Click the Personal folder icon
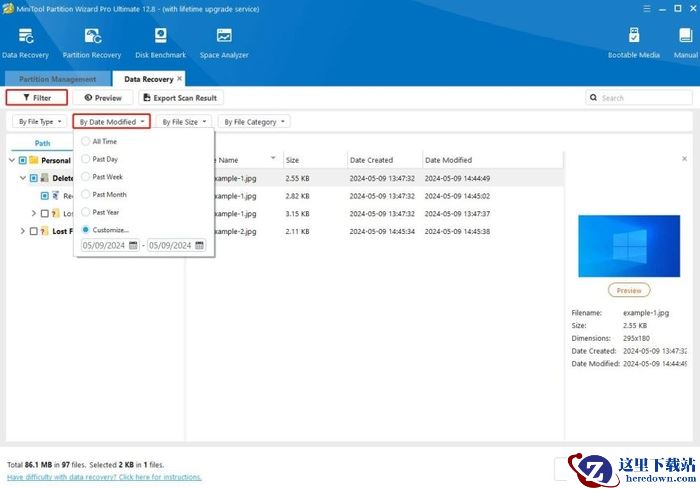Screen dimensions: 700x489 [34, 160]
